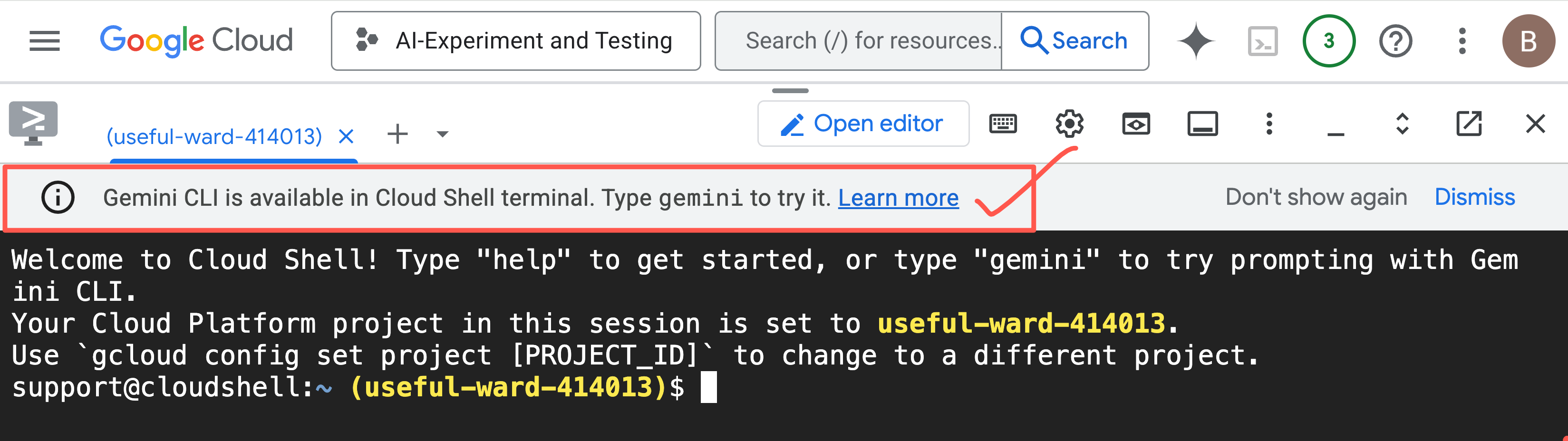Close the useful-ward-414013 tab
The height and width of the screenshot is (441, 1568).
tap(346, 136)
